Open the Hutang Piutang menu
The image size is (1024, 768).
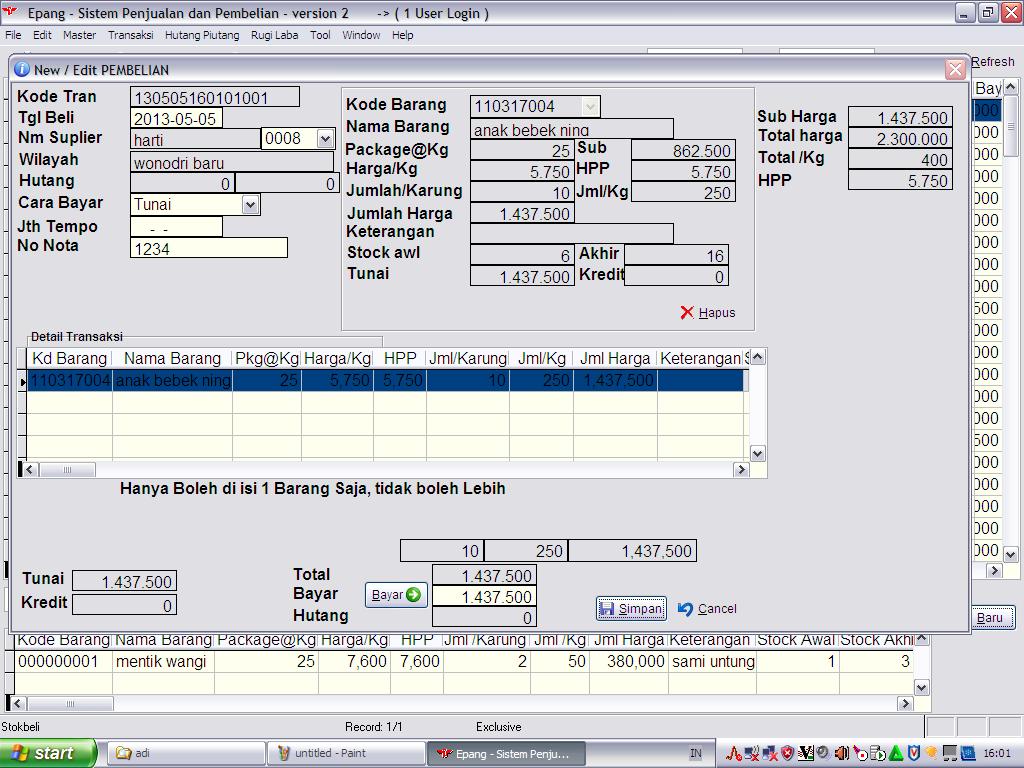[202, 35]
